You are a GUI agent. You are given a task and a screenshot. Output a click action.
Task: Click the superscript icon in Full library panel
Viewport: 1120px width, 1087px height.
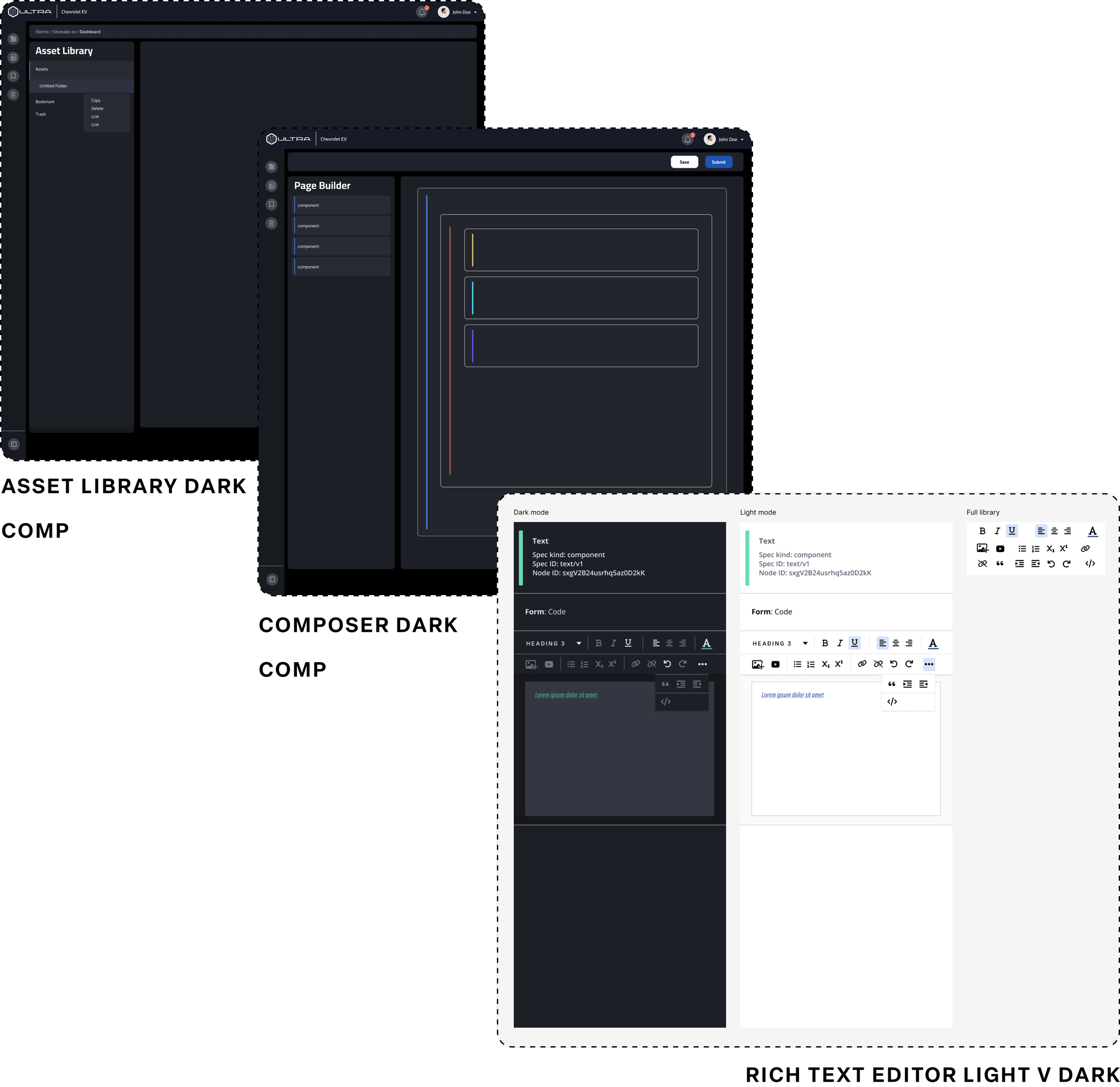(1064, 548)
